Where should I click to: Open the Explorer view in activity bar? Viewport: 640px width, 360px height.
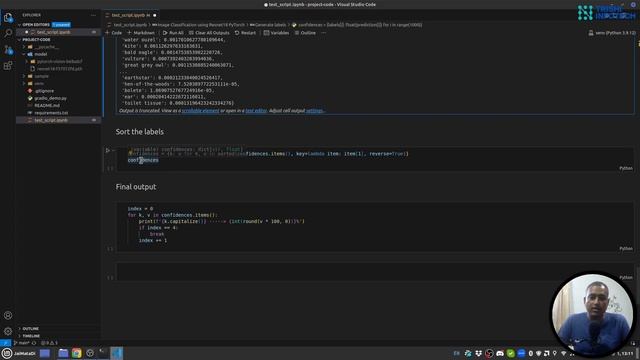click(8, 18)
